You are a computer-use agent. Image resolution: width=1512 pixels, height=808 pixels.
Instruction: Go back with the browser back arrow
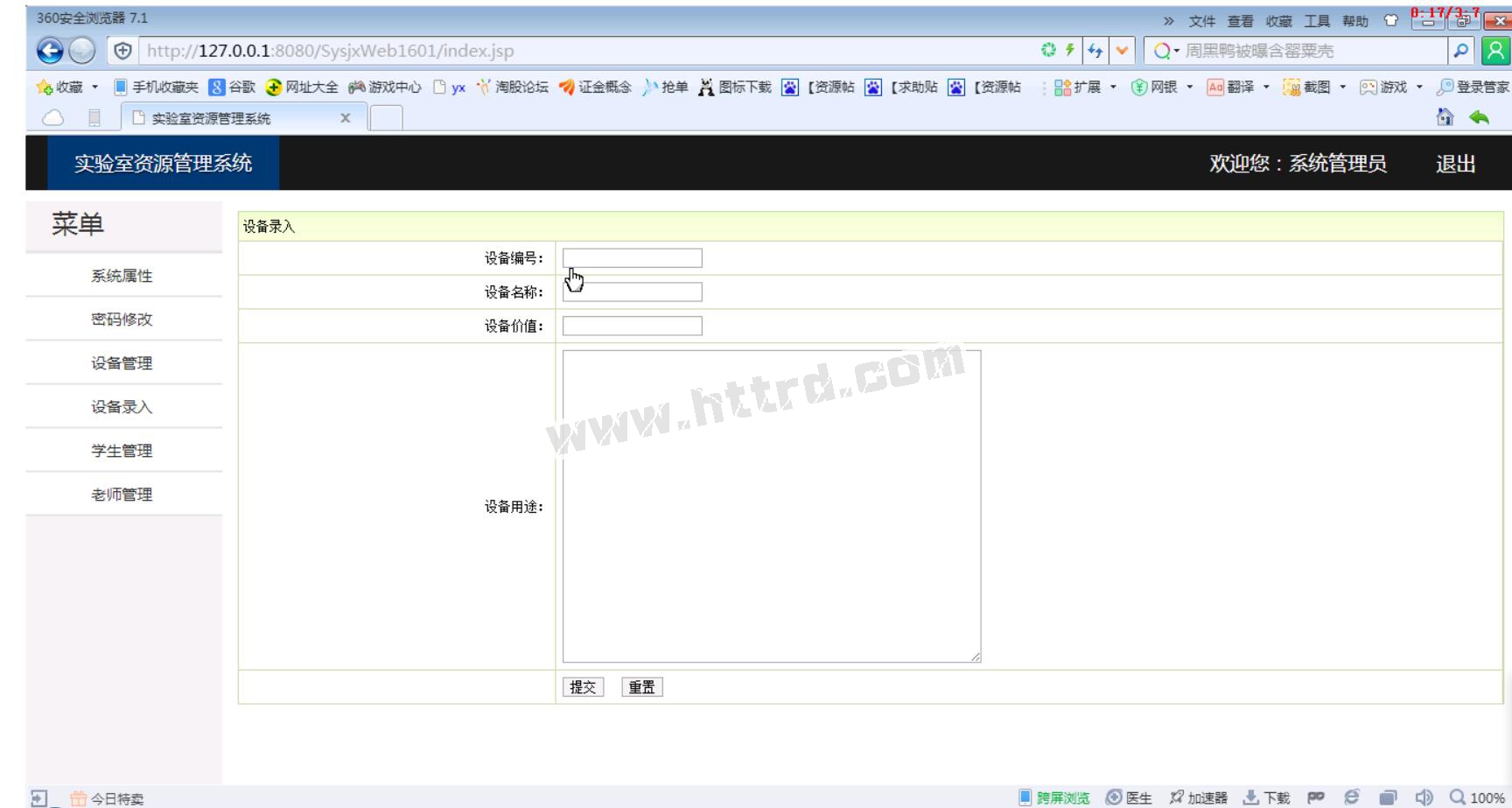coord(50,51)
